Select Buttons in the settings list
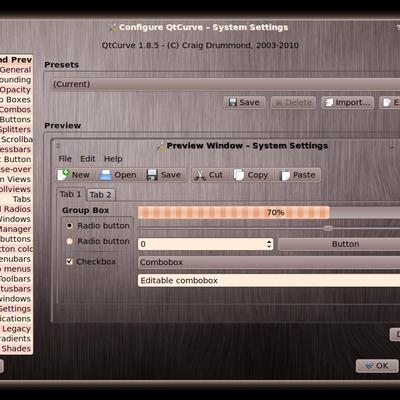 (x=16, y=119)
